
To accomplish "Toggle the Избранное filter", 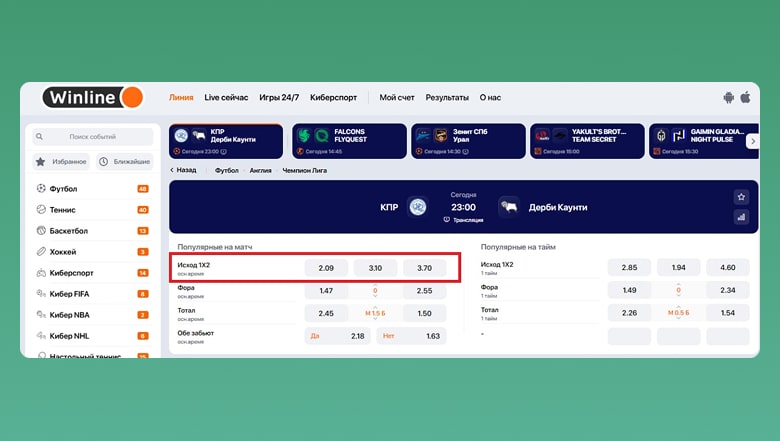I will coord(61,161).
